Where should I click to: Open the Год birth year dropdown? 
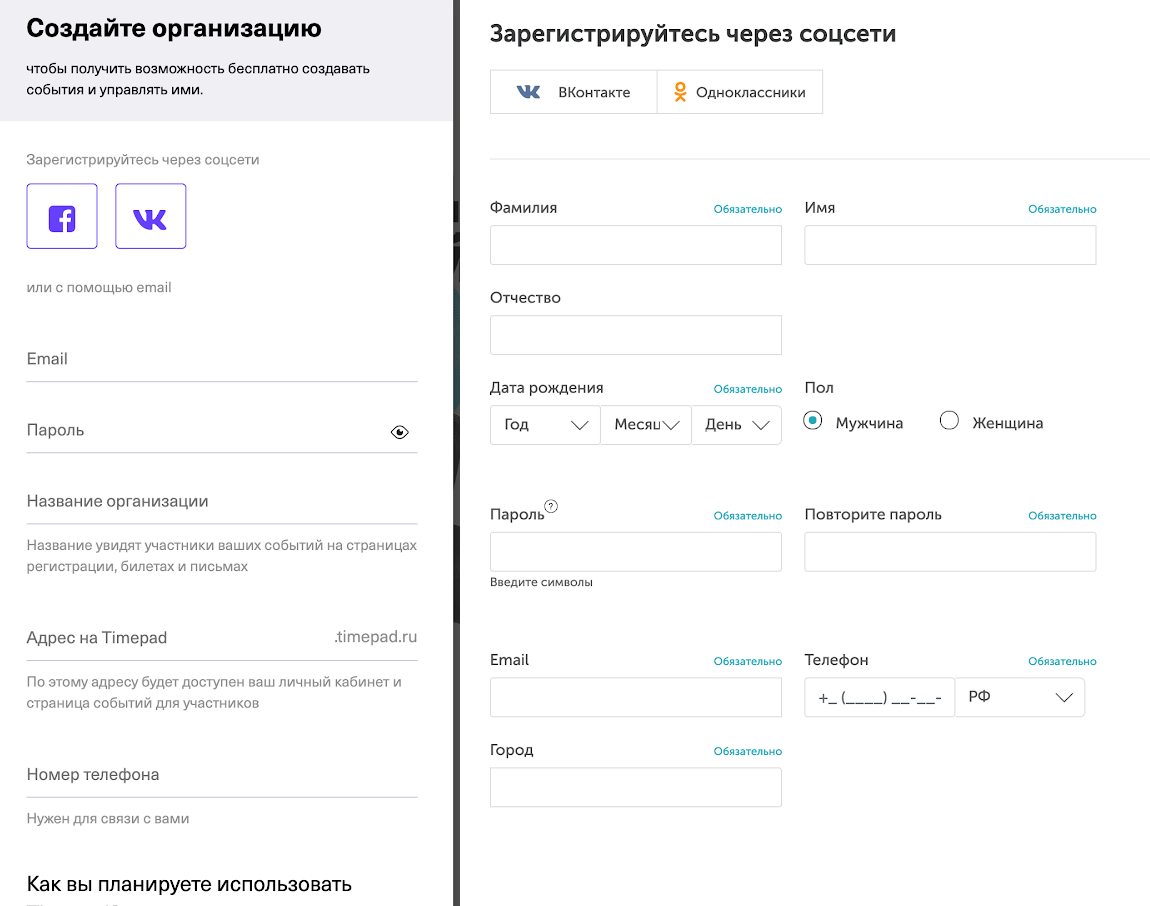point(544,424)
